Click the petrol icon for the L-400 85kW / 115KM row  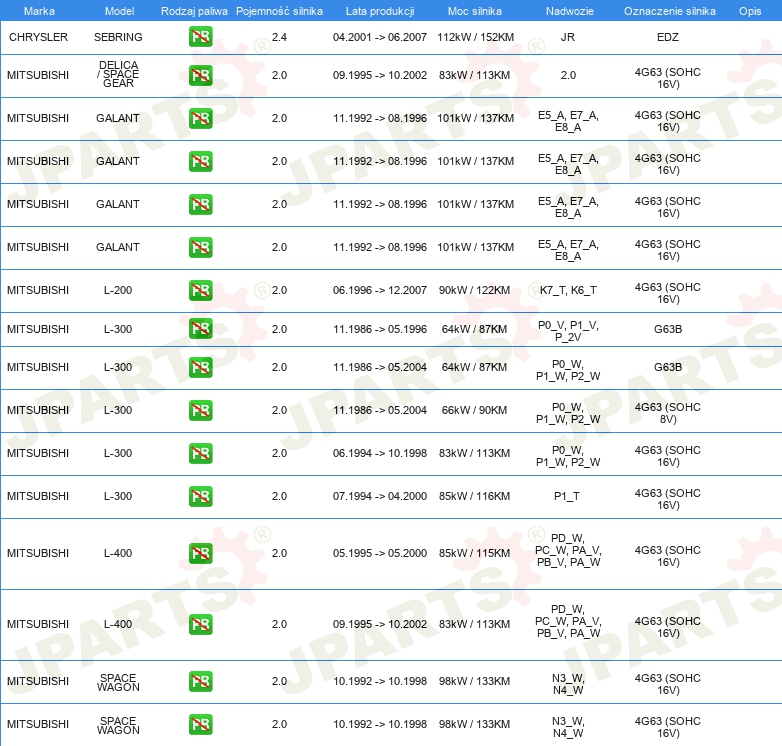(200, 554)
